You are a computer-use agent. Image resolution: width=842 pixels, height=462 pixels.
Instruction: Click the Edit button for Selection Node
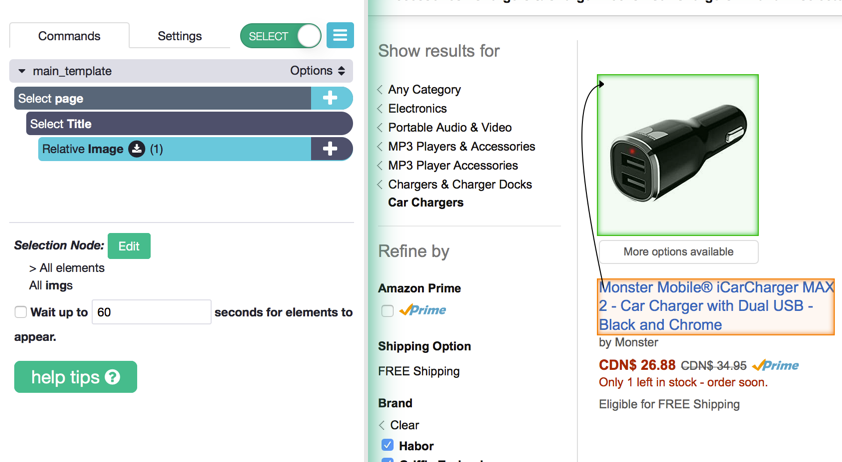tap(129, 246)
